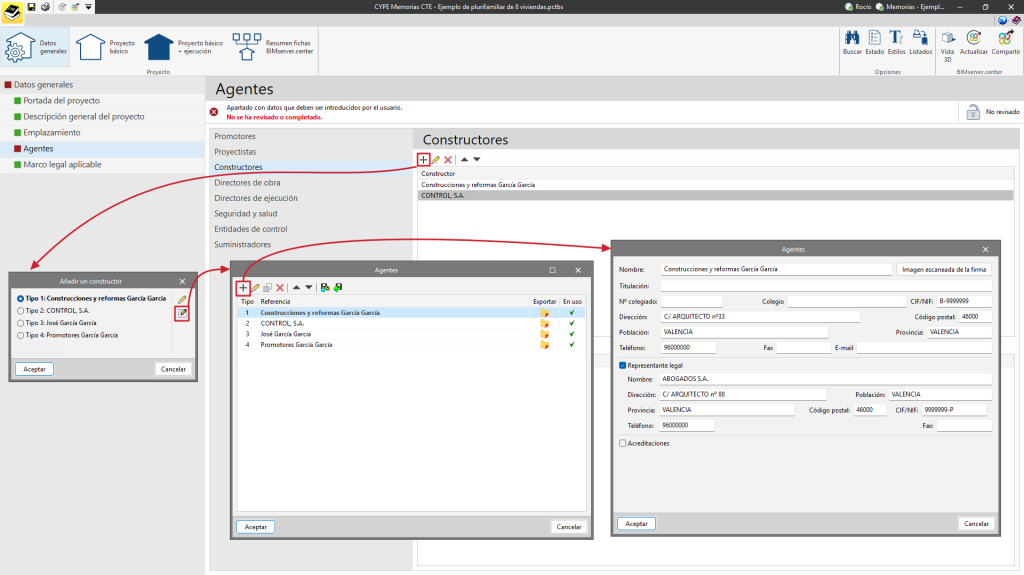Edit selected constructor with pencil icon

[x=436, y=159]
